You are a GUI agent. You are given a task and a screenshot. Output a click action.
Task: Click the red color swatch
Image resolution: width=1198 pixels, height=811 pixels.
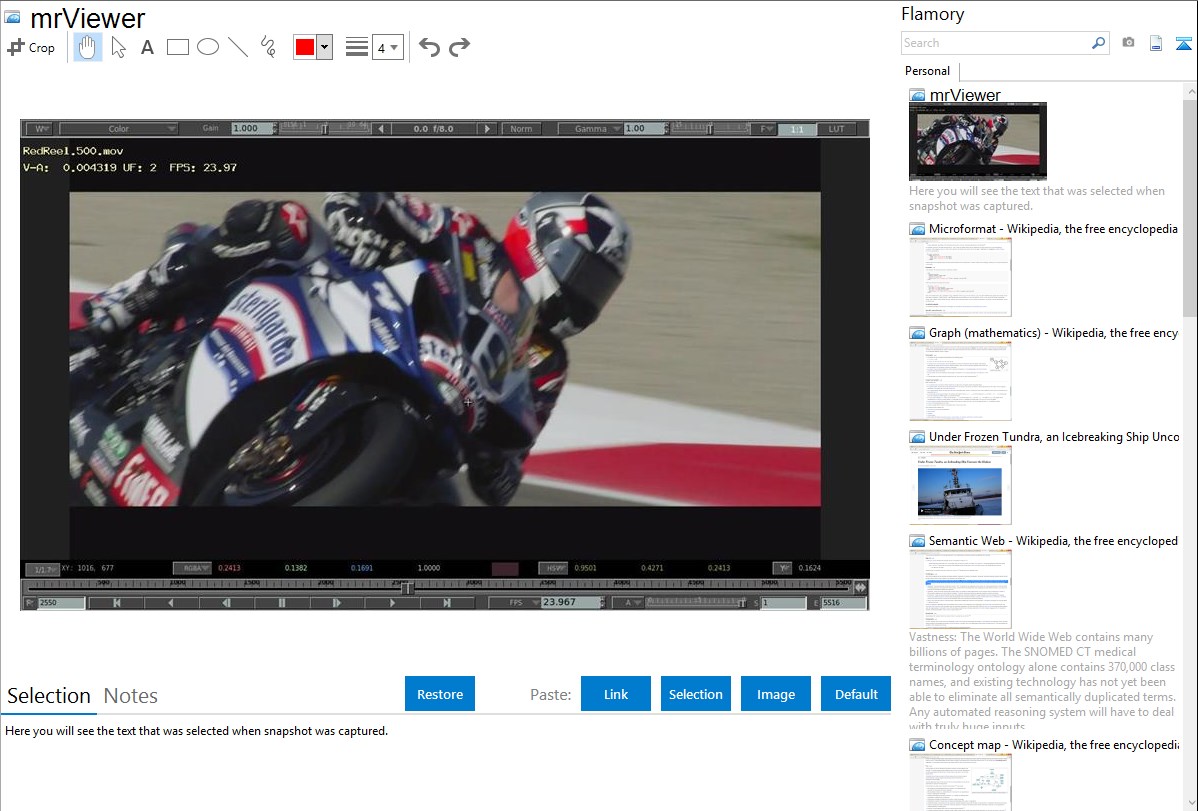point(305,47)
